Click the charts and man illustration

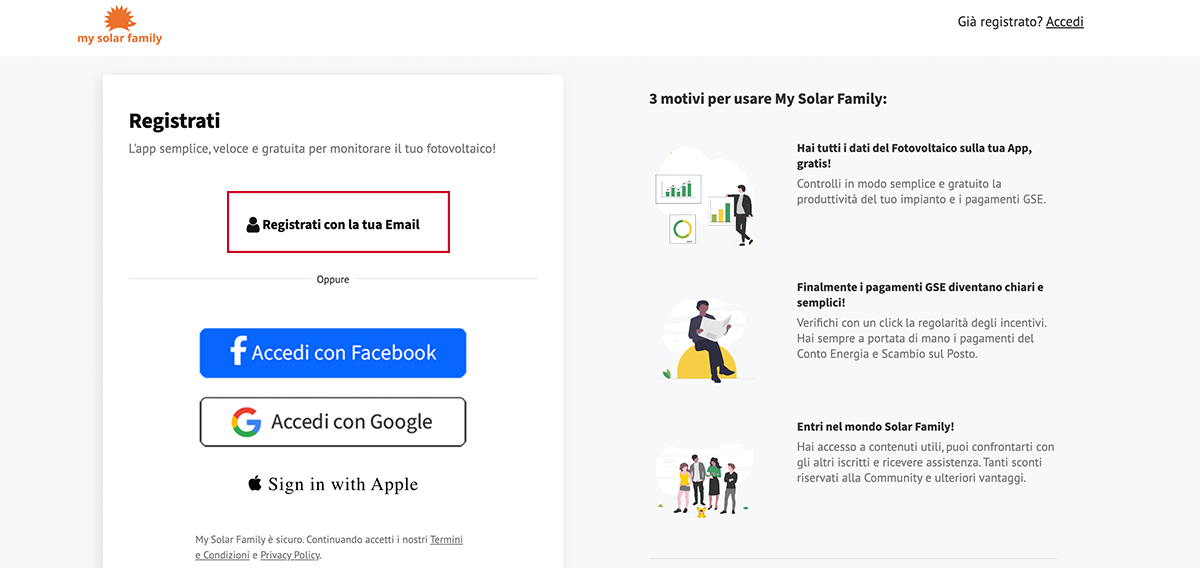tap(704, 197)
